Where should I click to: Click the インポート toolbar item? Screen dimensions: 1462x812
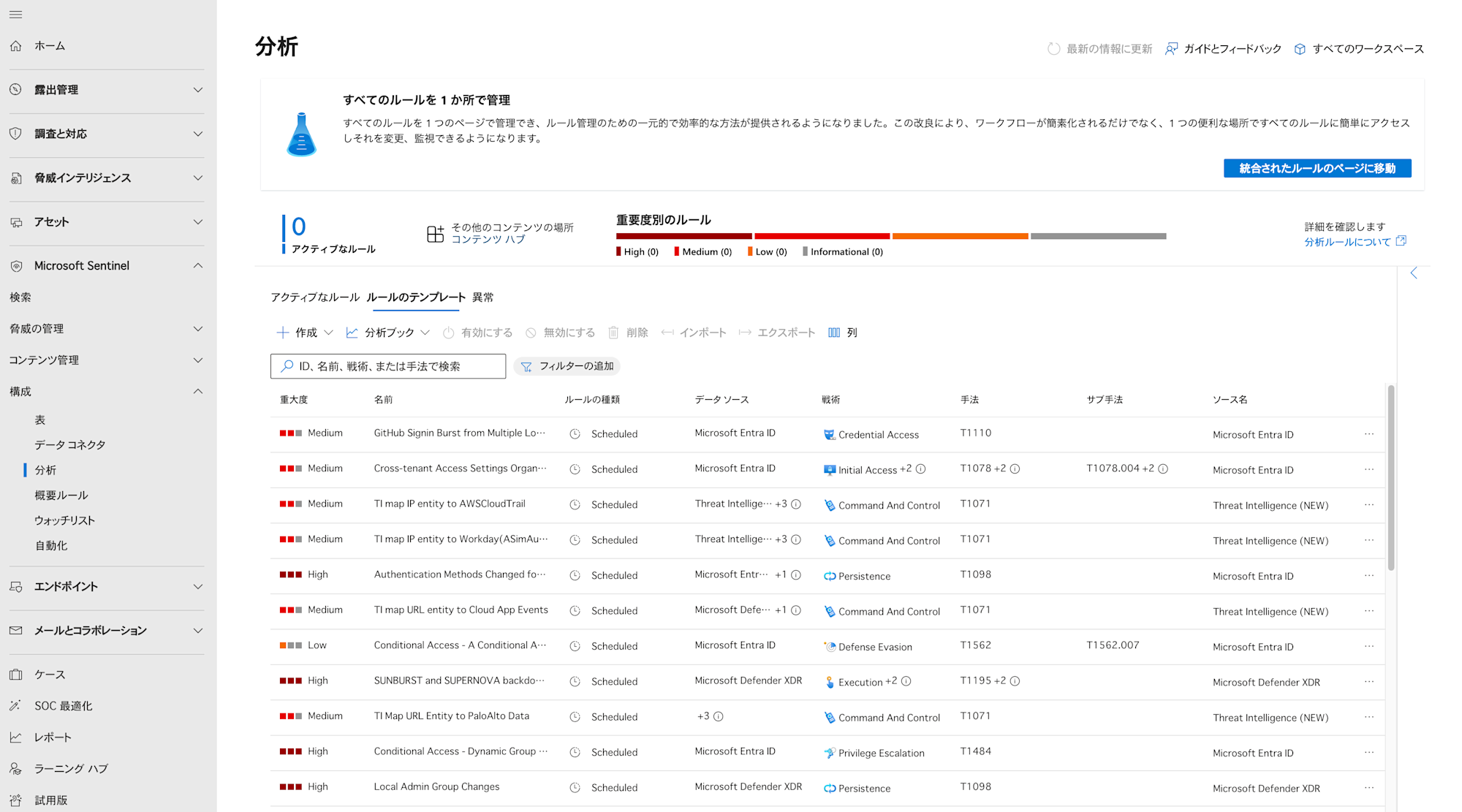(x=694, y=333)
